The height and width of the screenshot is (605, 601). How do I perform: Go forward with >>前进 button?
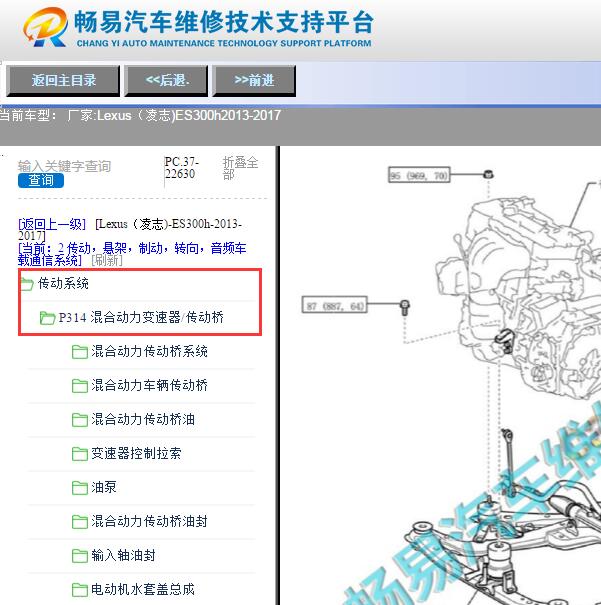point(254,81)
